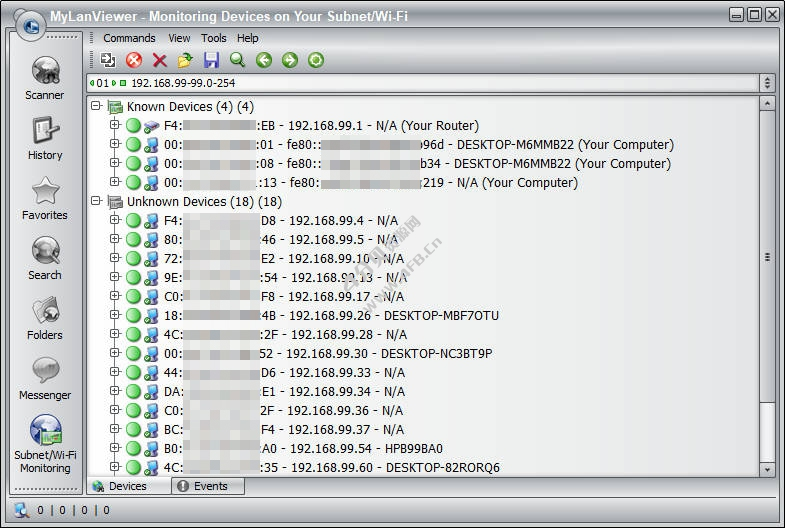Screen dimensions: 785x528
Task: Collapse the Unknown Devices group
Action: click(x=96, y=201)
